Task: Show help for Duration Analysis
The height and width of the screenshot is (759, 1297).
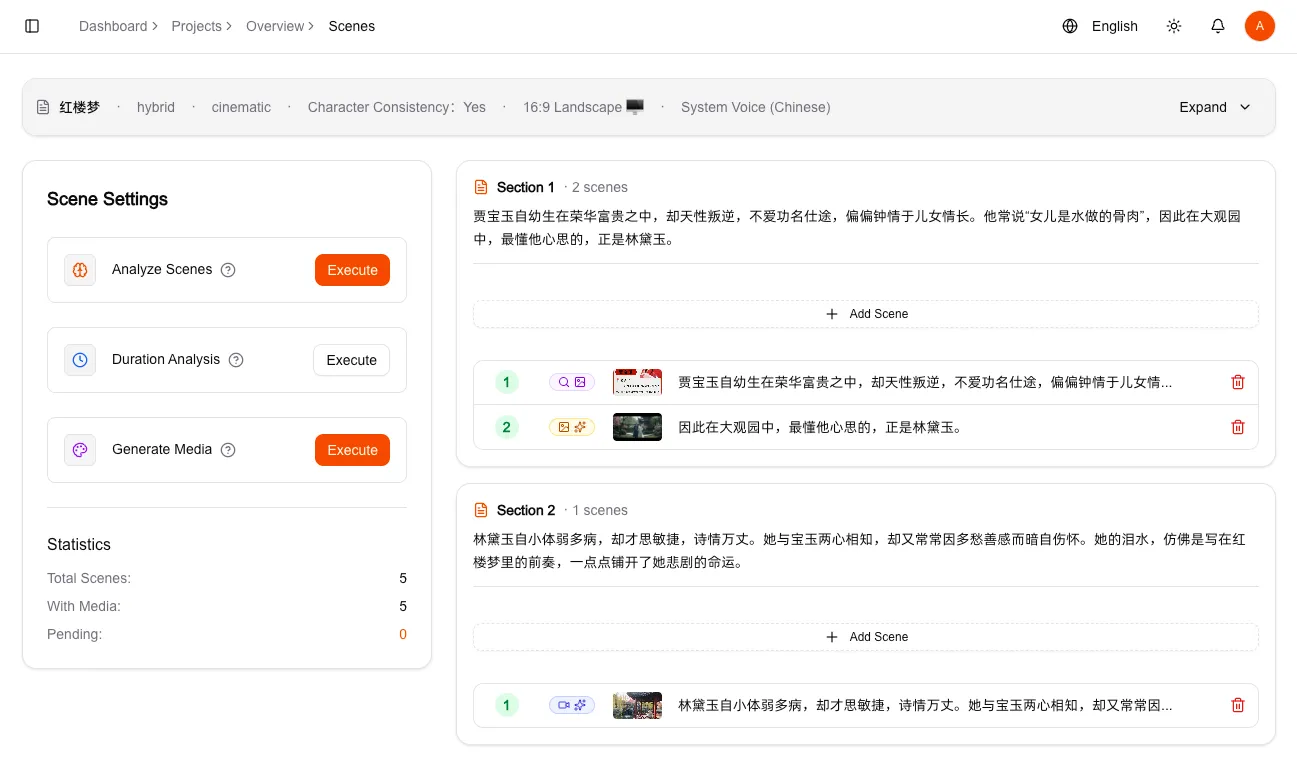Action: [x=236, y=360]
